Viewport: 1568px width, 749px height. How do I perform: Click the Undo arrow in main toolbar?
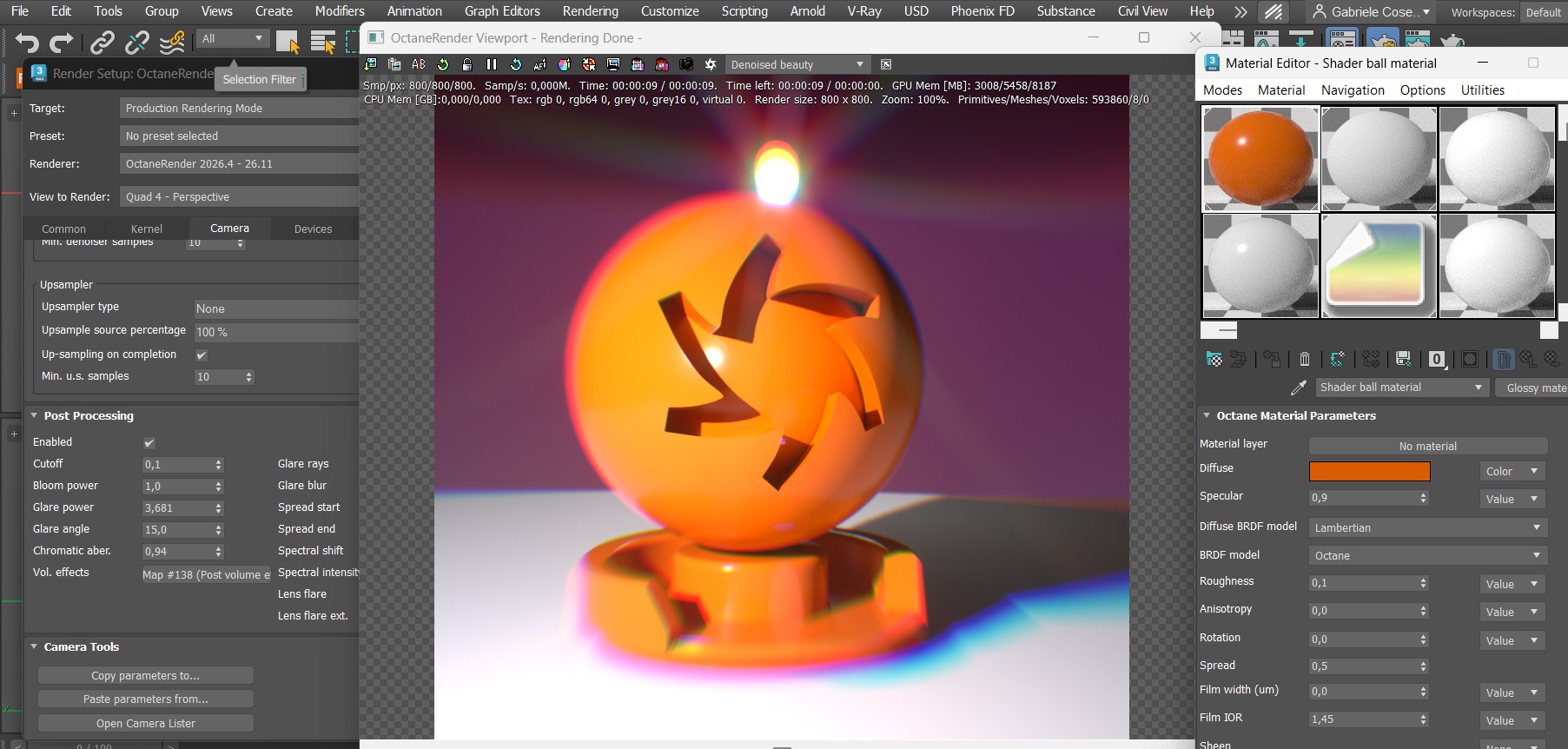[x=28, y=42]
